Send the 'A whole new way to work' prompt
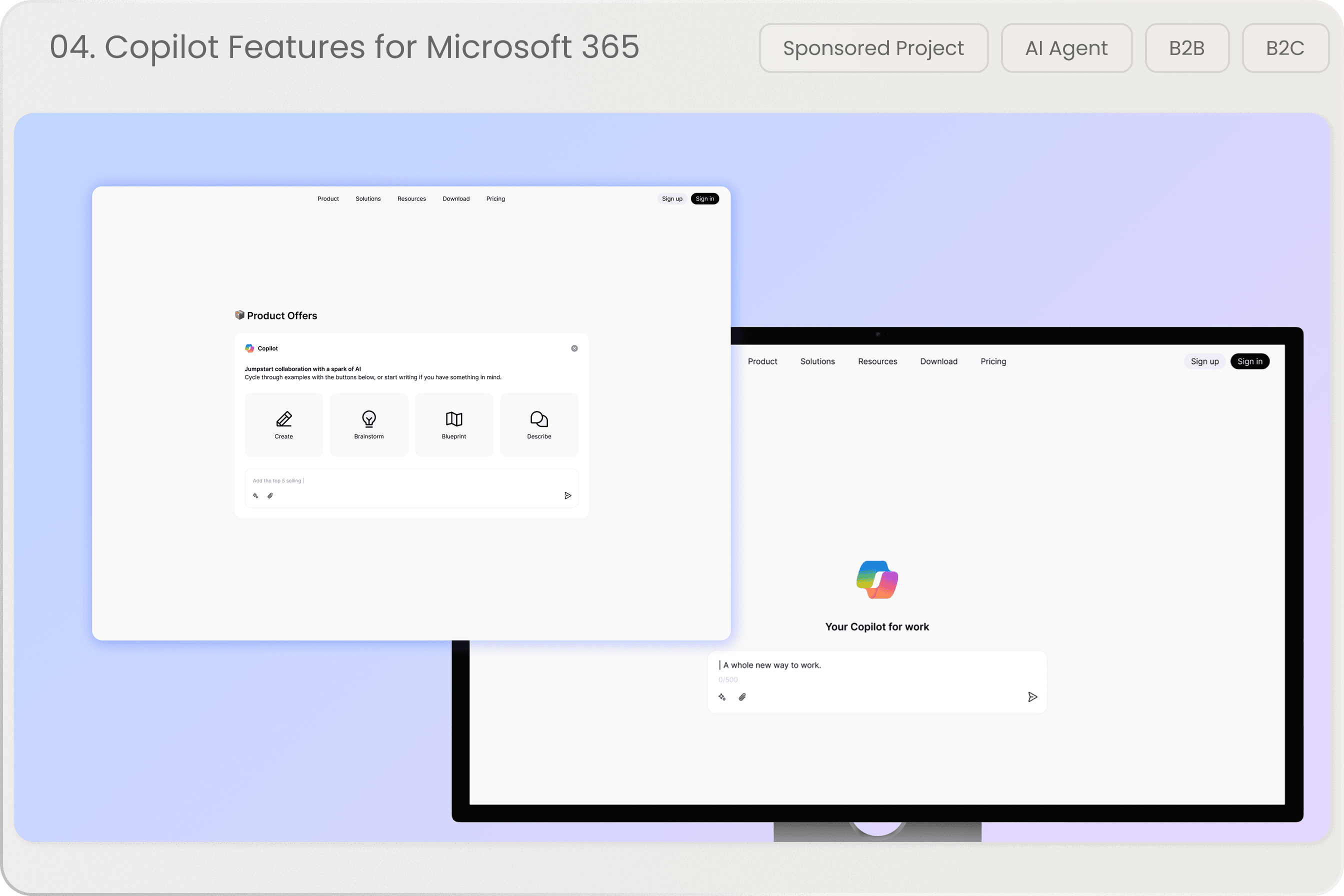This screenshot has height=896, width=1344. [1032, 697]
